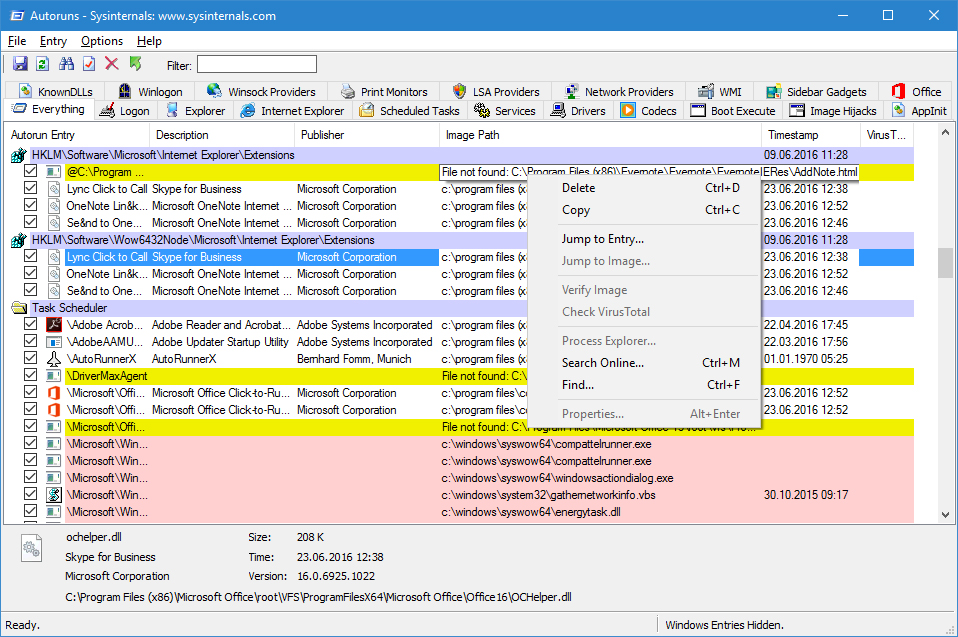Select the Task Scheduler group row
Screen dimensions: 958x637
(x=462, y=308)
